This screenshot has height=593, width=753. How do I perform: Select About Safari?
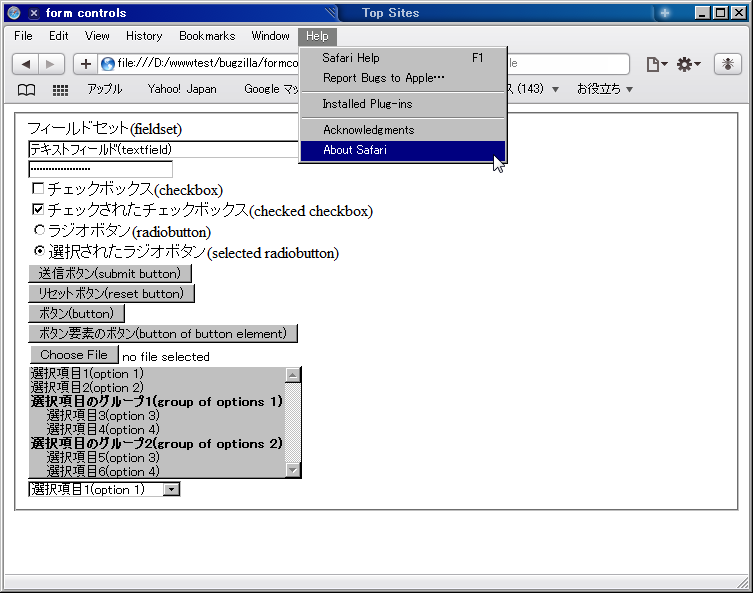tap(403, 150)
